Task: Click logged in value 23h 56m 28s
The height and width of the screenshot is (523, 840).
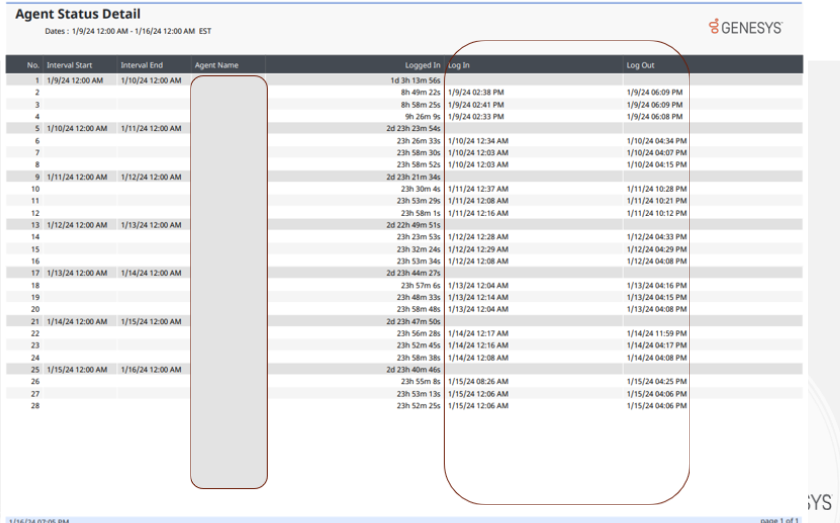Action: pyautogui.click(x=418, y=333)
